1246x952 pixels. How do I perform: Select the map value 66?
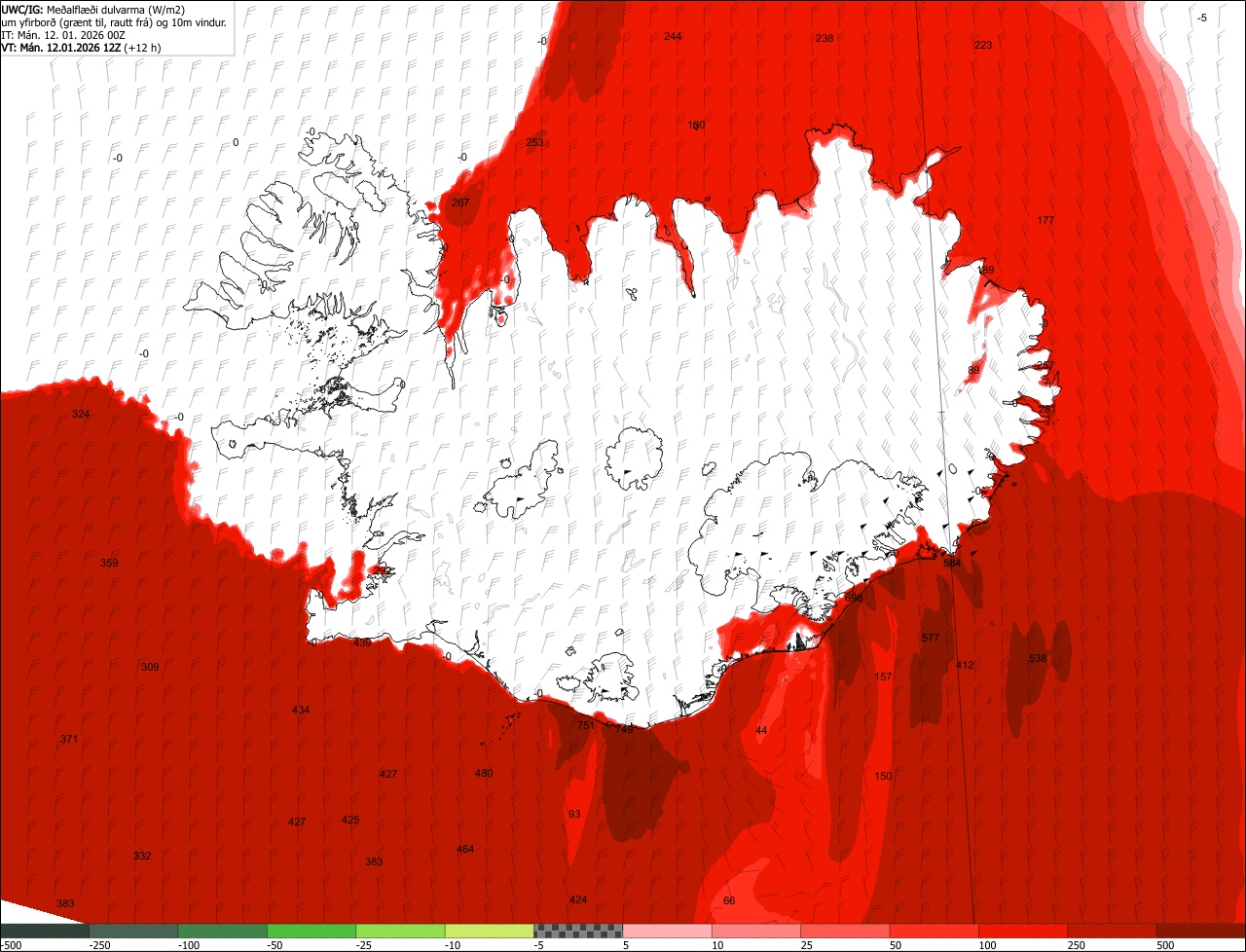click(x=729, y=900)
